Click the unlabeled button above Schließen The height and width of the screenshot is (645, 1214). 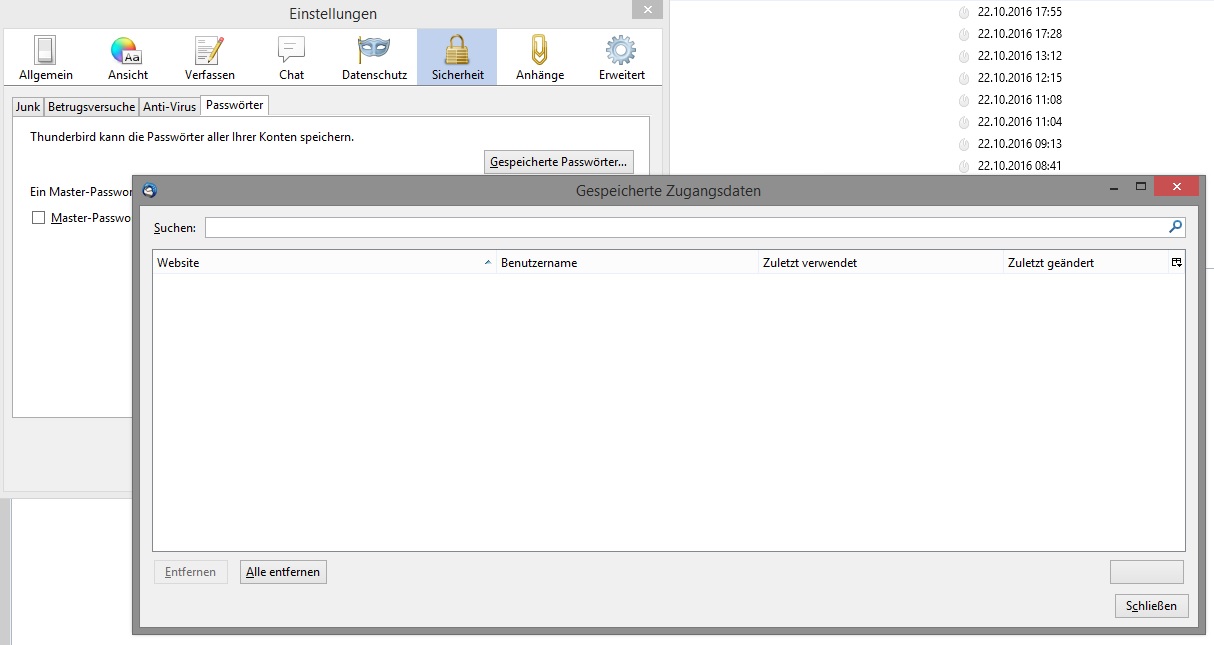click(x=1147, y=572)
